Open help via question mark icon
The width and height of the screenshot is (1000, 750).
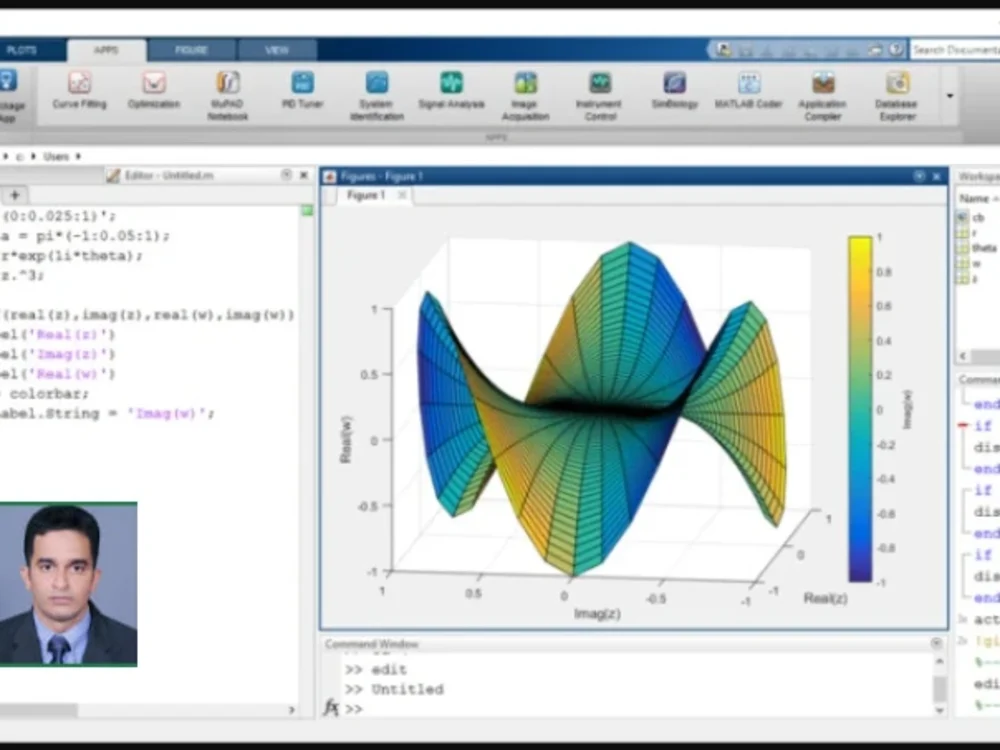tap(896, 49)
